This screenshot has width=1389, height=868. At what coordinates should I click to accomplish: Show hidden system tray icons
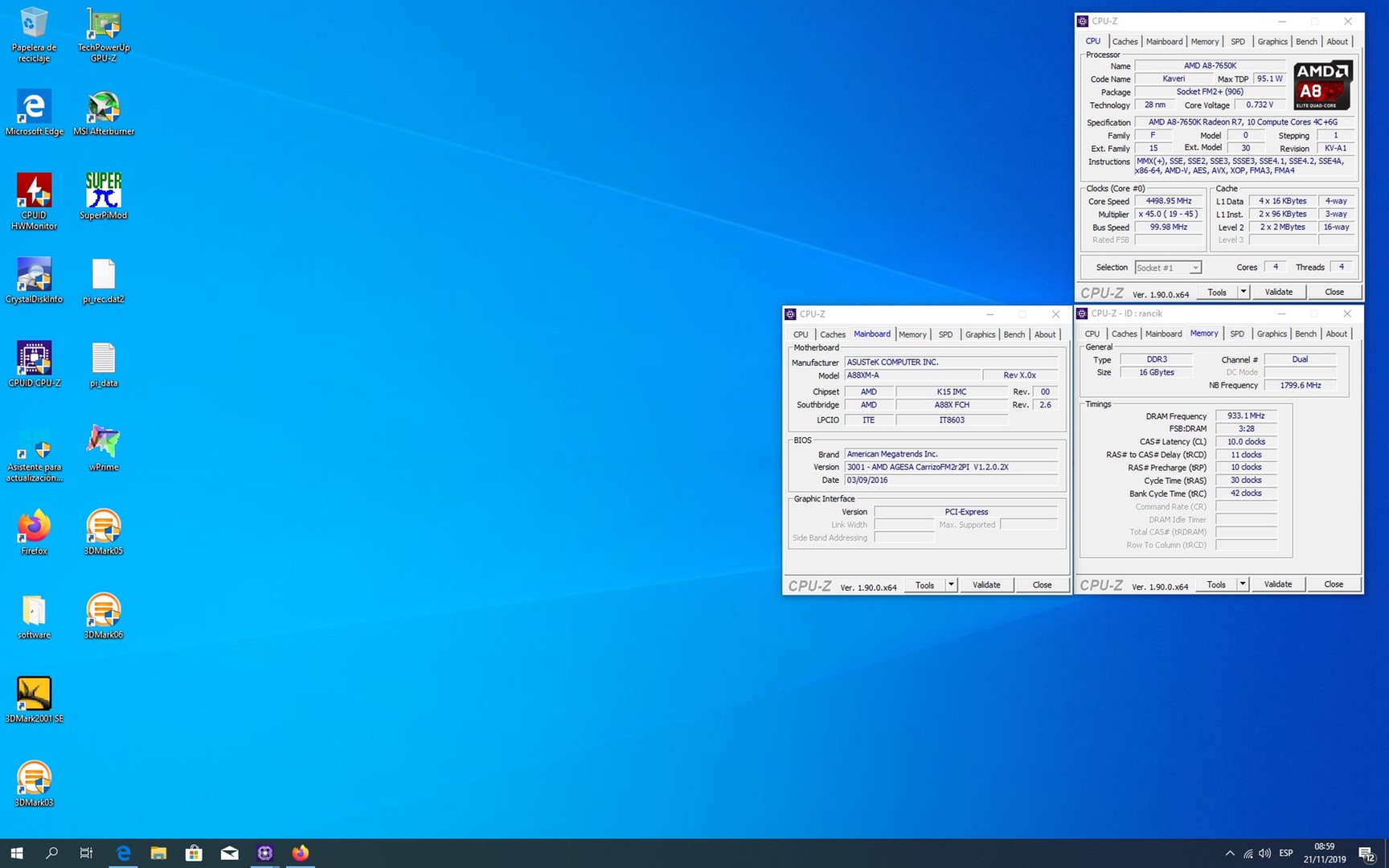pyautogui.click(x=1230, y=853)
